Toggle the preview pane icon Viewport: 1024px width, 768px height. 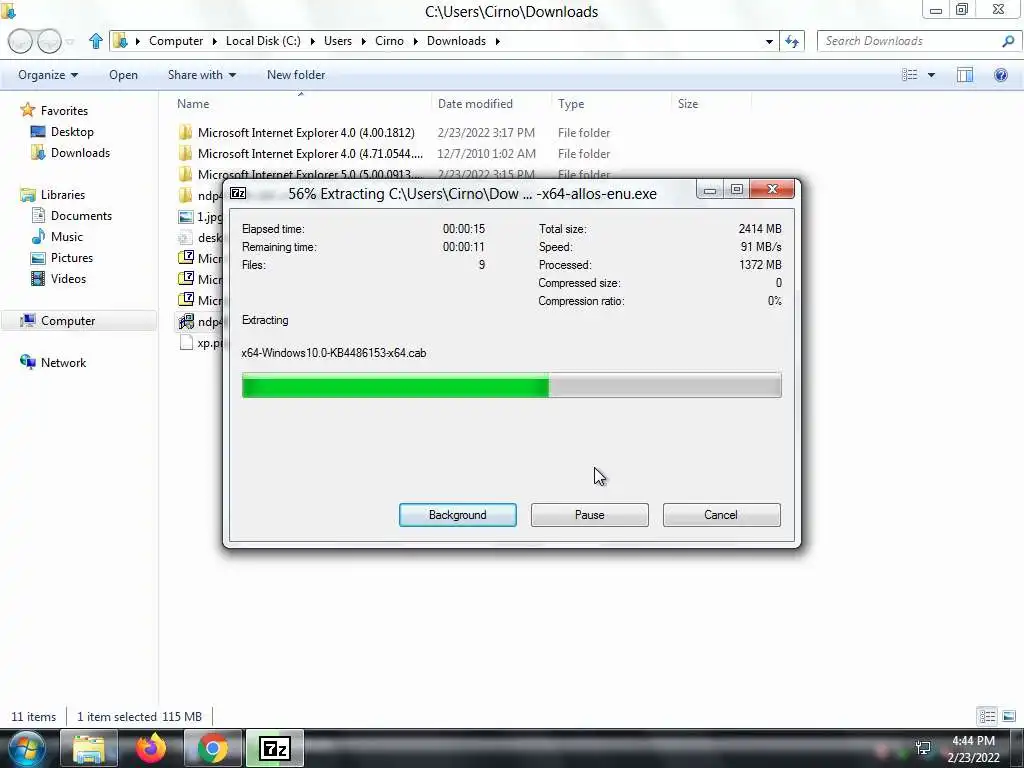965,74
